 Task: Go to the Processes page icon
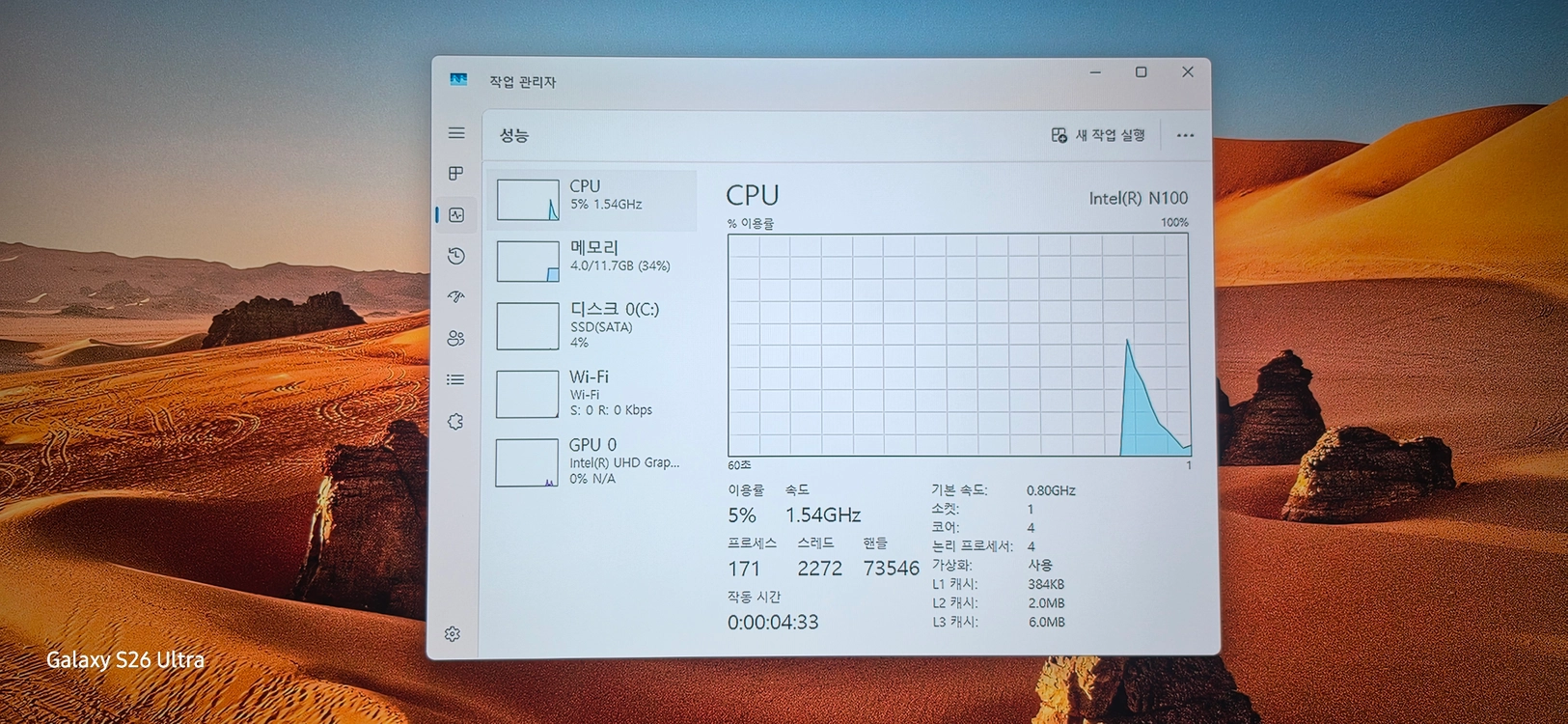456,174
